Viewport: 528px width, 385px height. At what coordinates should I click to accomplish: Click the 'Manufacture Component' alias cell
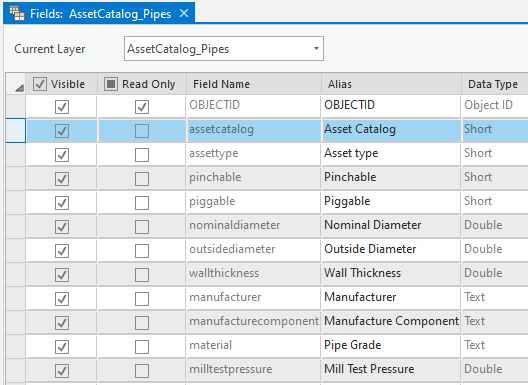pos(391,322)
